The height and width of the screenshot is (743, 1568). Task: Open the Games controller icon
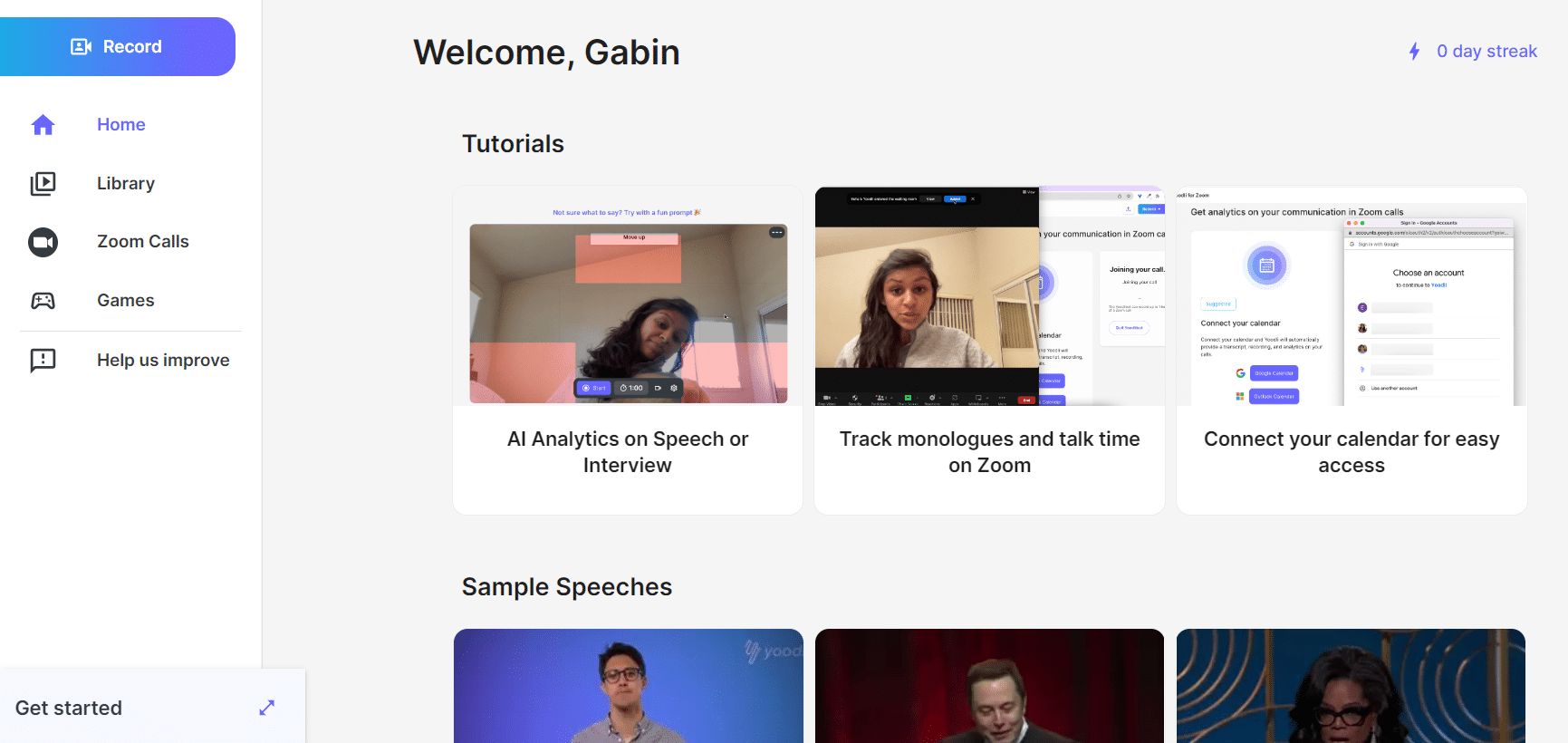click(x=43, y=301)
